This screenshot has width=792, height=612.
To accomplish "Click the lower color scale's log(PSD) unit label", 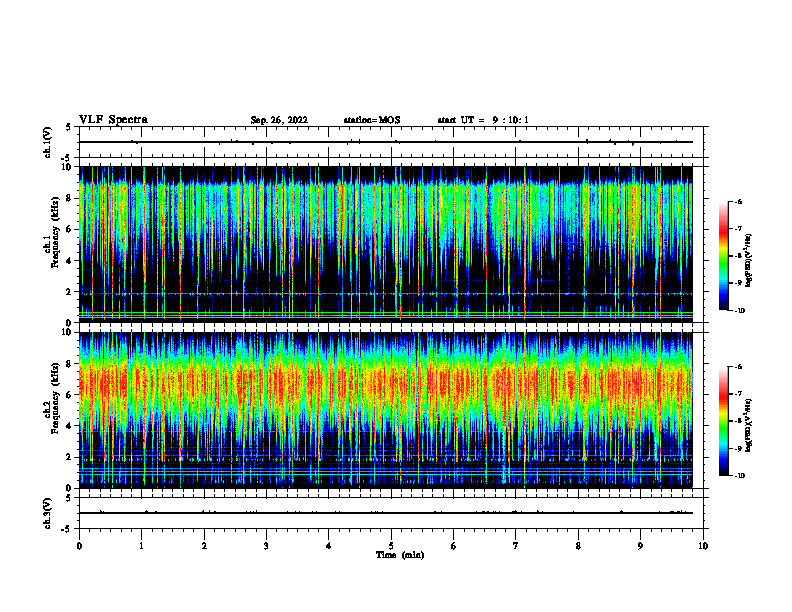I will [749, 425].
